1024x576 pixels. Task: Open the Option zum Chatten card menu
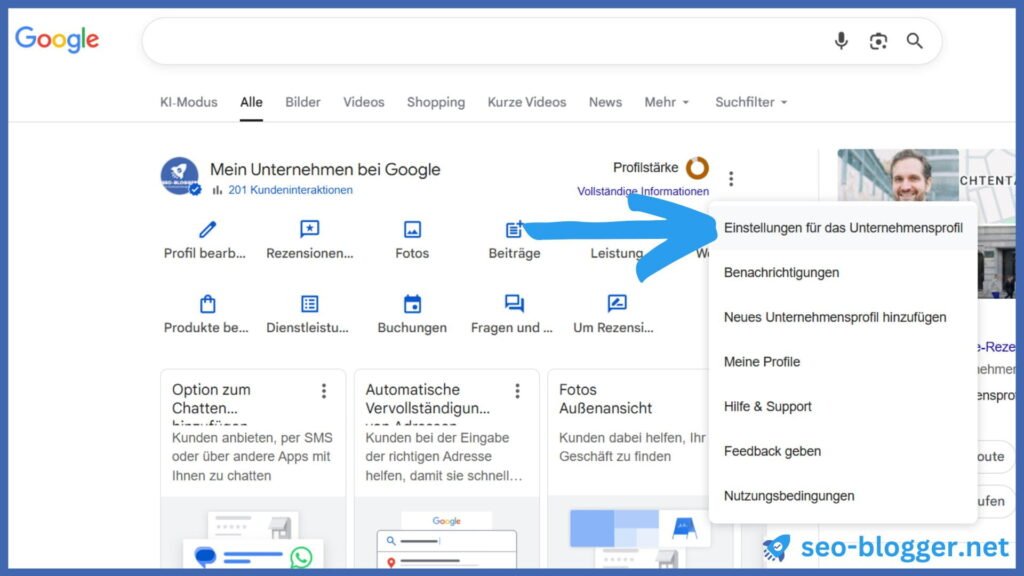(x=322, y=389)
